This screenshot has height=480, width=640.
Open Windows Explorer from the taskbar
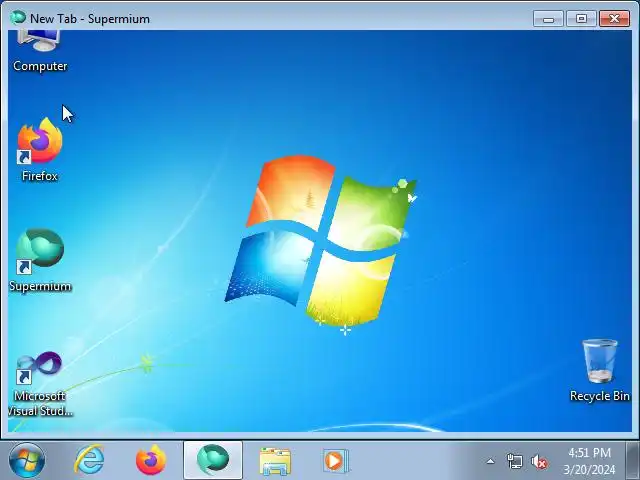[x=275, y=461]
